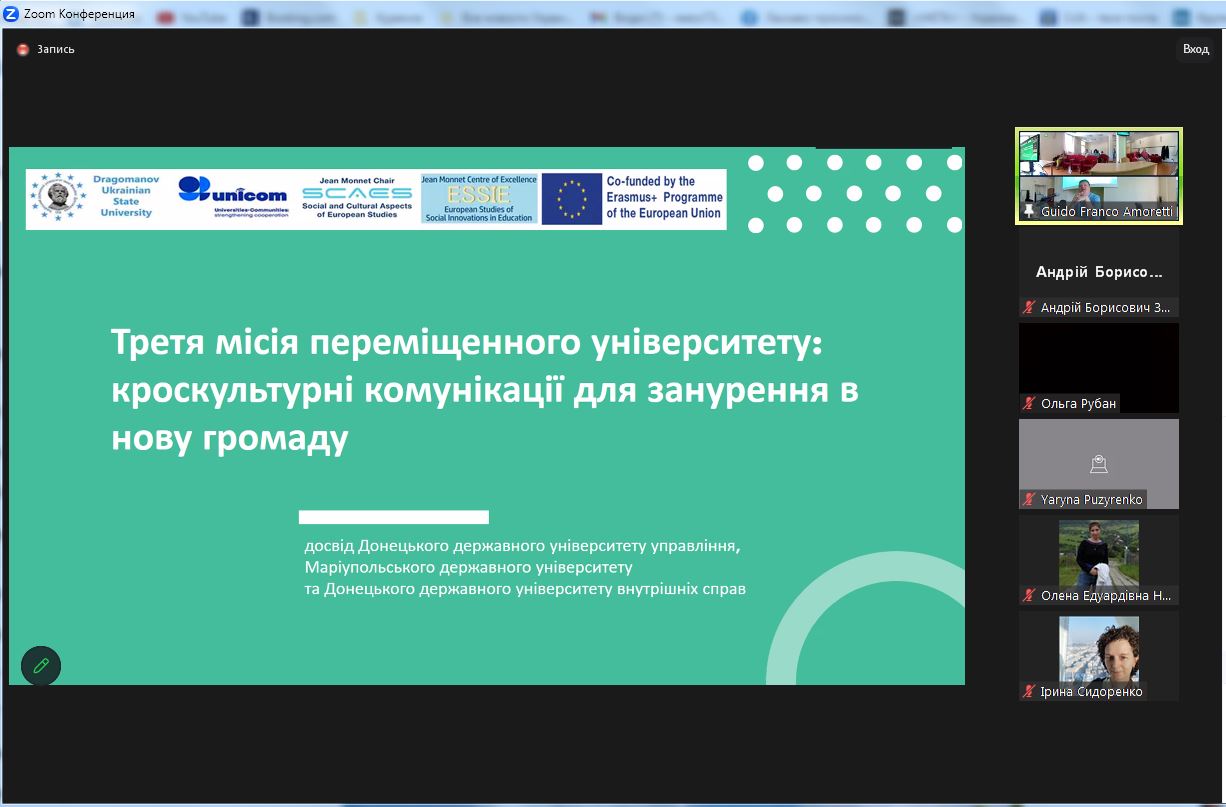Click the pin icon on Guido Franco Amoretti
This screenshot has height=807, width=1226.
(1028, 212)
